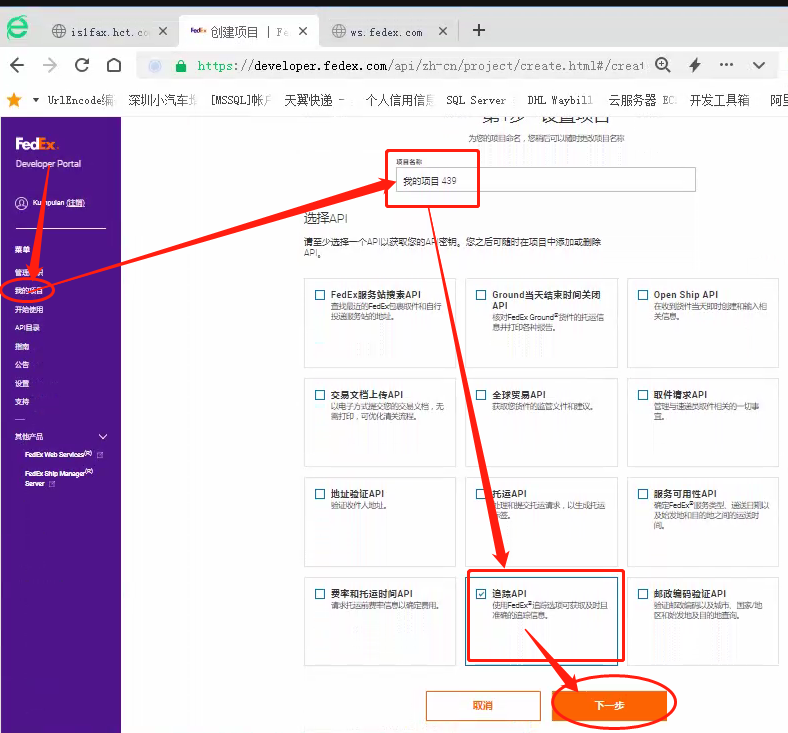The width and height of the screenshot is (788, 733).
Task: Open 指南 in sidebar menu
Action: click(x=22, y=346)
